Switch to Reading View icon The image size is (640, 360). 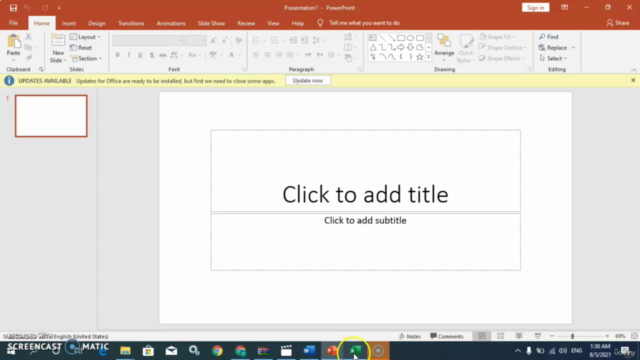click(x=519, y=336)
